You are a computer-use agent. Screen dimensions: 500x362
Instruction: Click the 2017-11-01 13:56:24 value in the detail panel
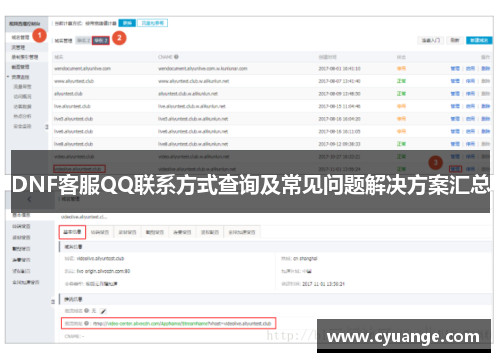coord(323,284)
